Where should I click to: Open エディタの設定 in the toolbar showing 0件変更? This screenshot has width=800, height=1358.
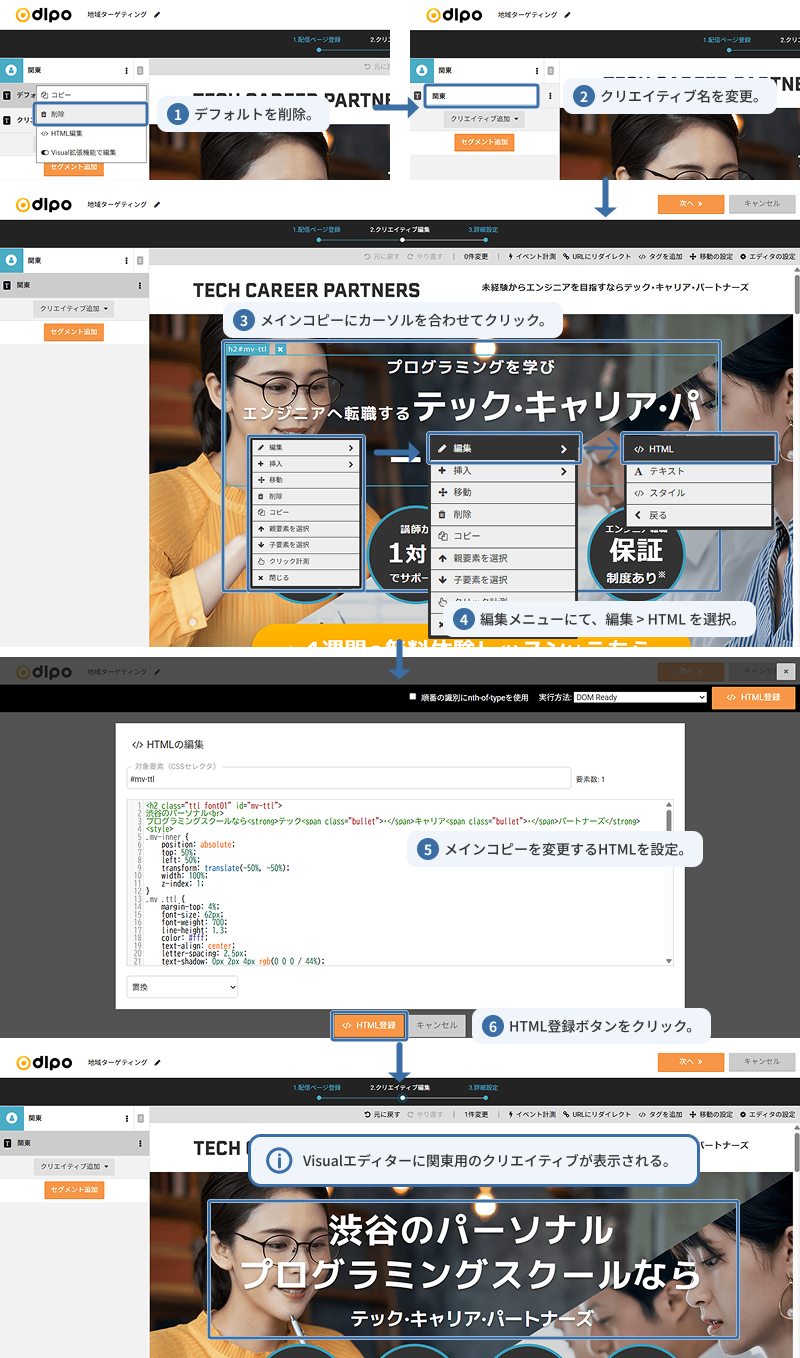tap(767, 257)
